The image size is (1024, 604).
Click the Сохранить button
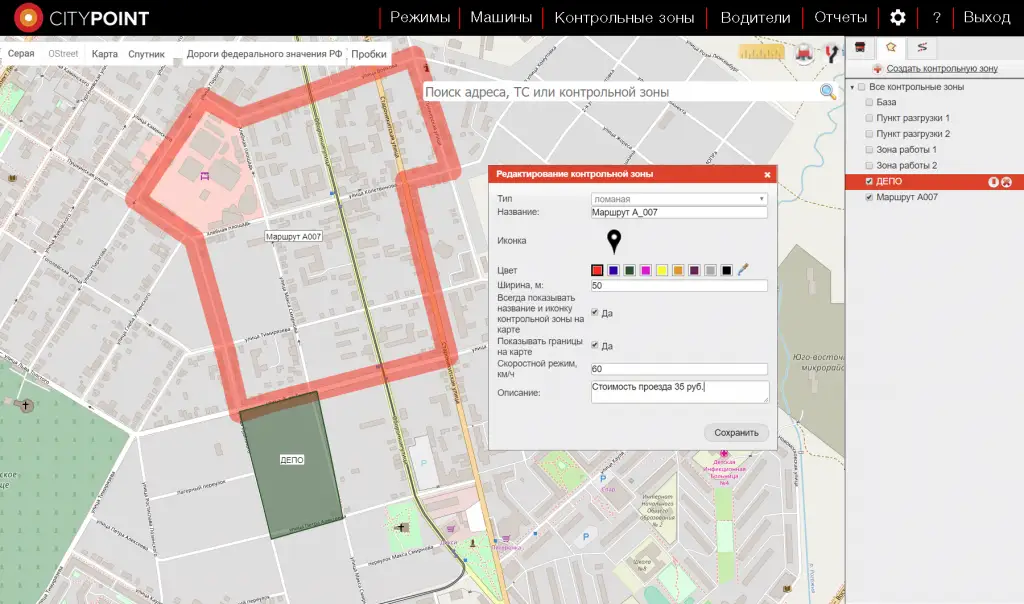[x=737, y=433]
